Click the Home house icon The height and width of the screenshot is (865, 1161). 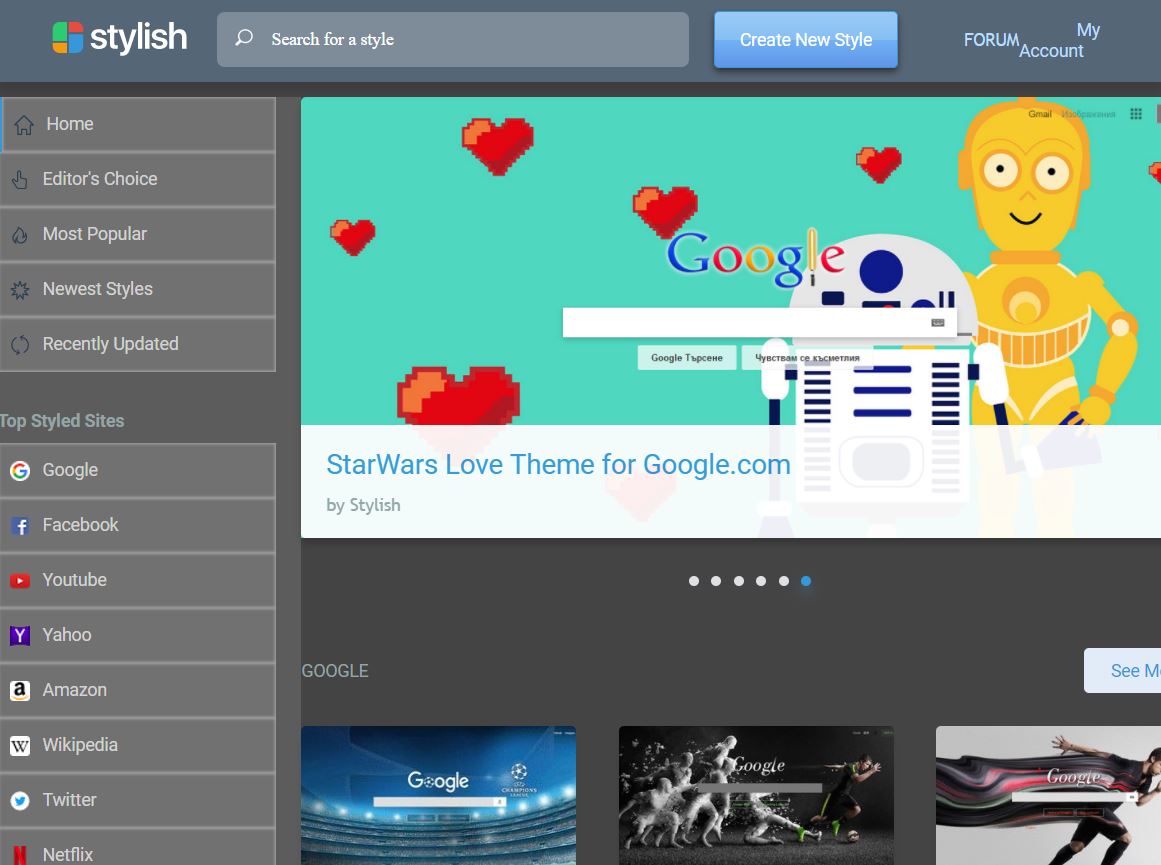coord(24,124)
